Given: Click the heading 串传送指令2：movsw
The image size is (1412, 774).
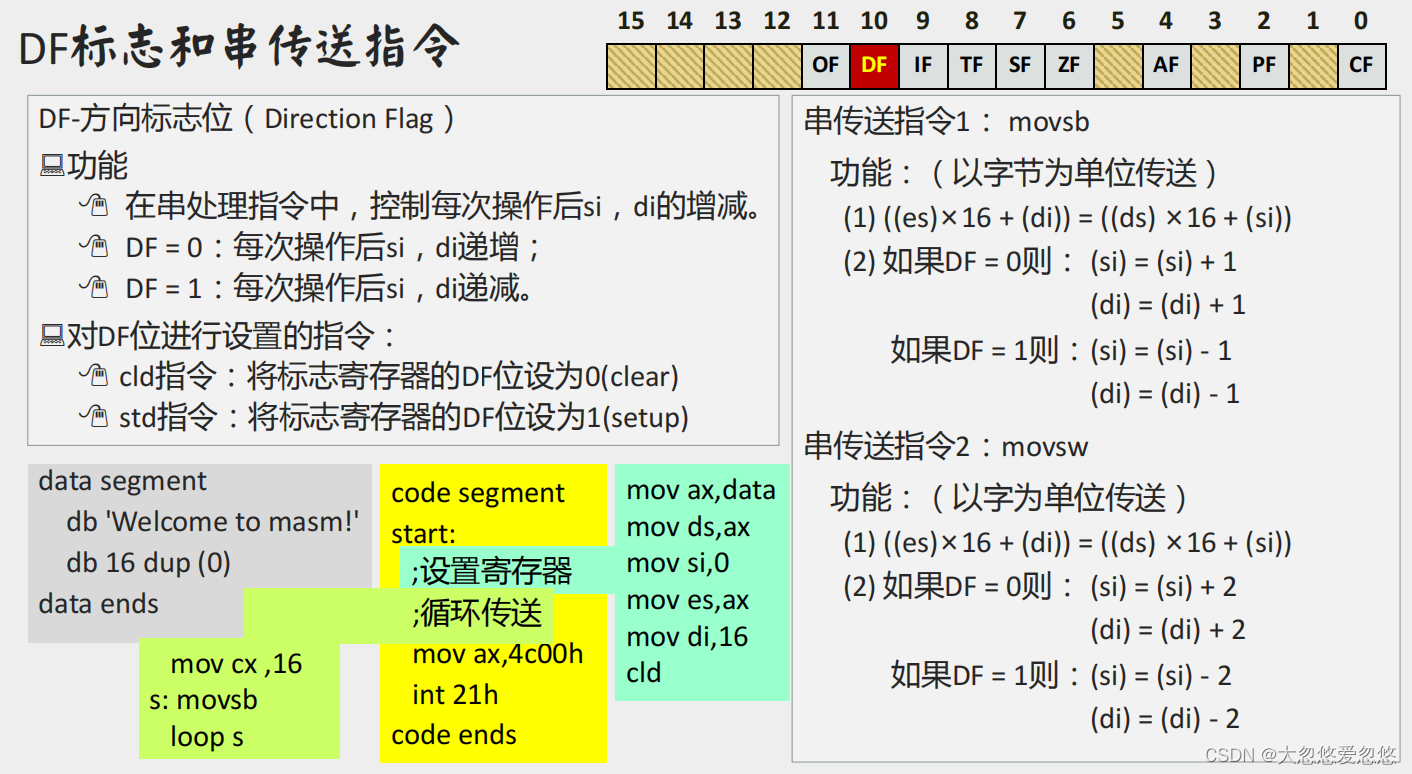Looking at the screenshot, I should tap(946, 446).
